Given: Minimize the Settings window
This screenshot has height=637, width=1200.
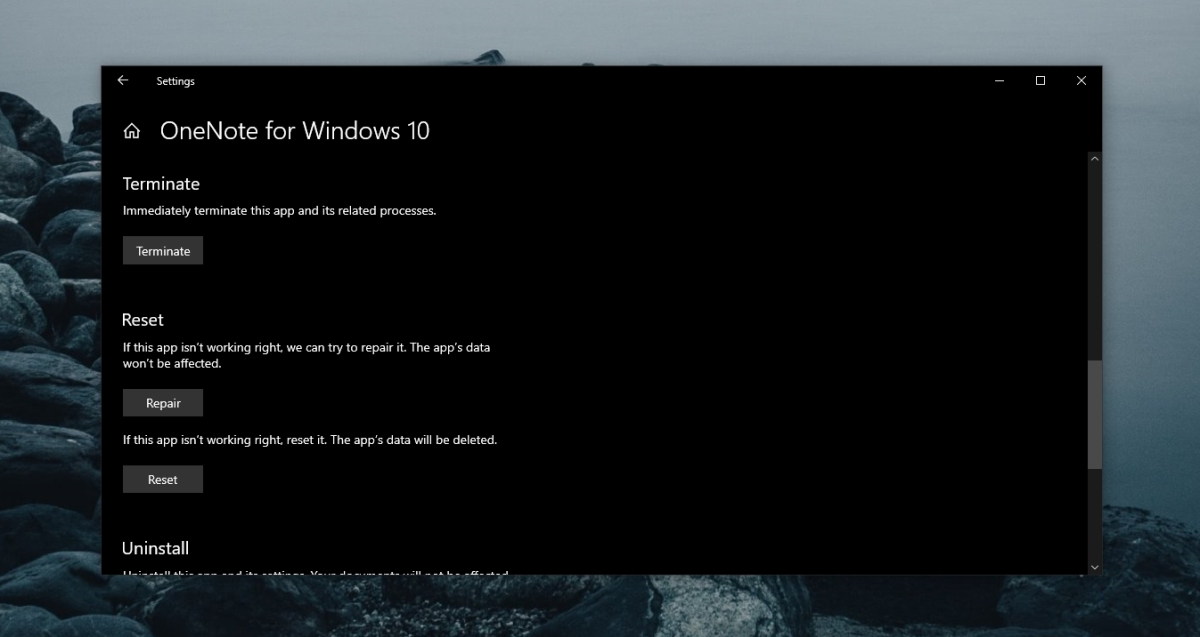Looking at the screenshot, I should 1000,81.
